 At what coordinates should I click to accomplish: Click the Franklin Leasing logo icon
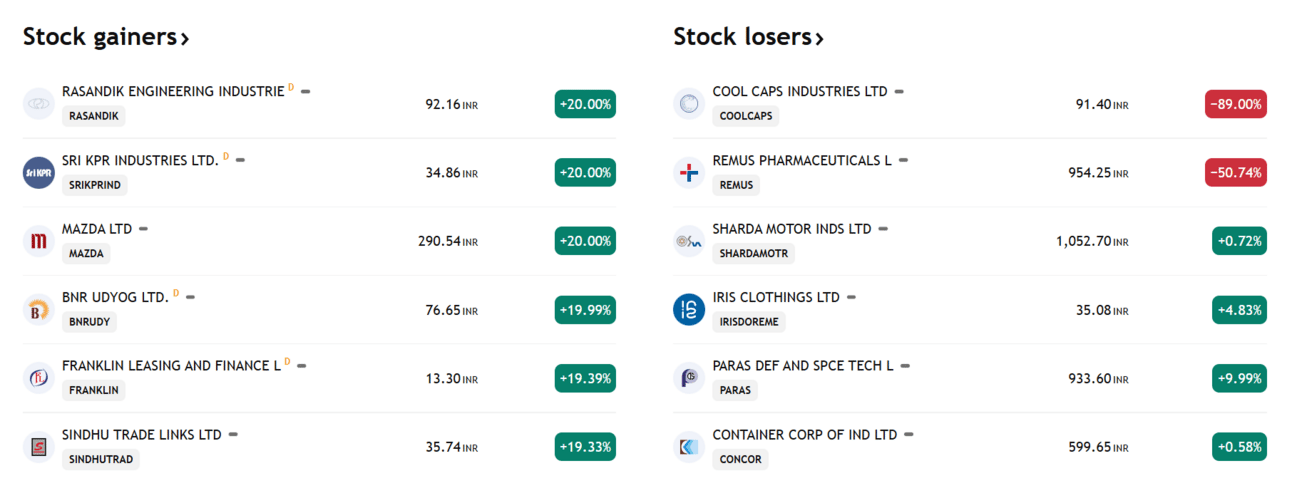tap(39, 378)
